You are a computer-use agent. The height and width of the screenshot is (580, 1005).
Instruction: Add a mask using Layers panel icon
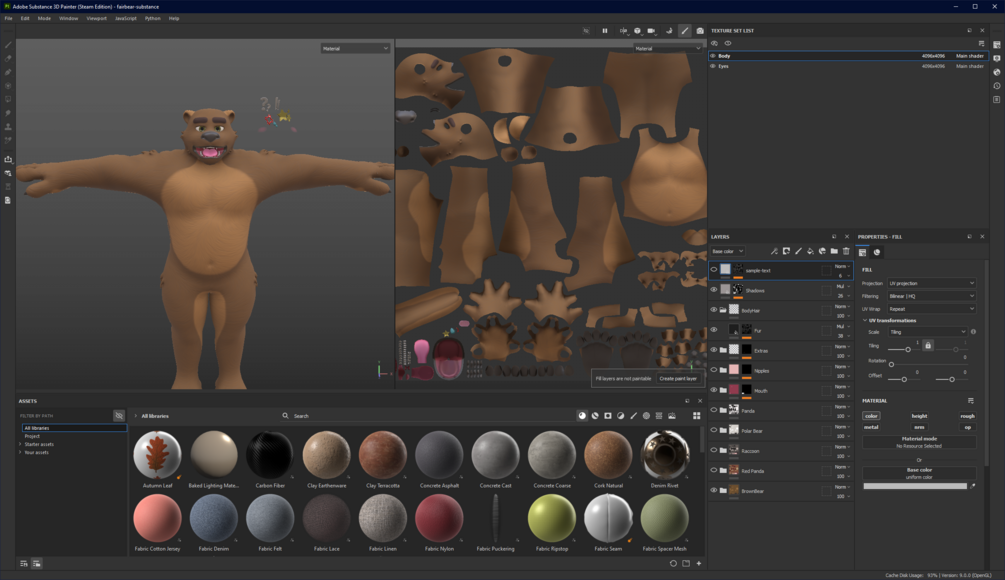click(x=786, y=251)
